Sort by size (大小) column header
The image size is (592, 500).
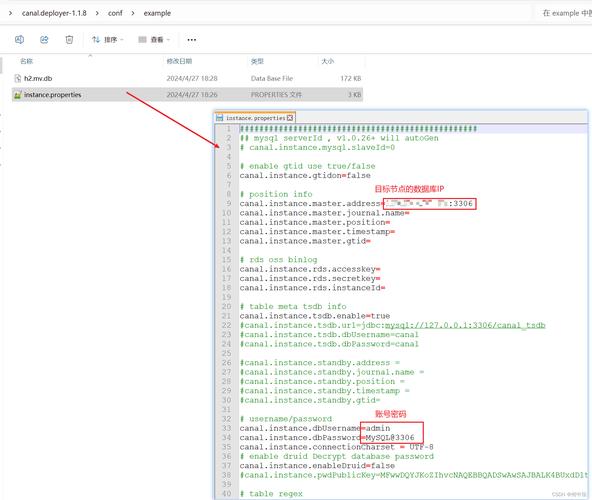pos(327,61)
